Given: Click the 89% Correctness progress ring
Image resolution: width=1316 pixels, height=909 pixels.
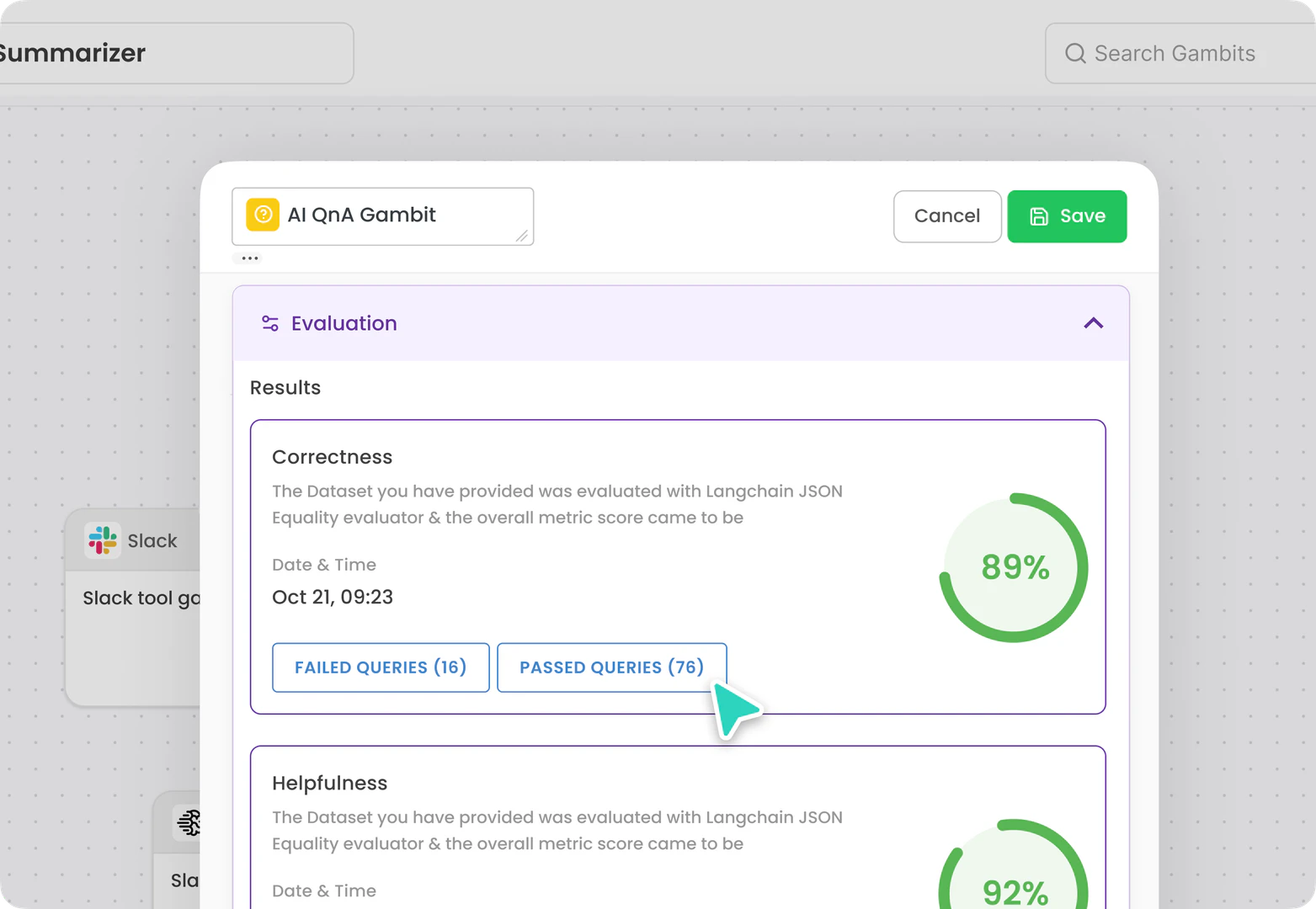Looking at the screenshot, I should (x=1014, y=567).
